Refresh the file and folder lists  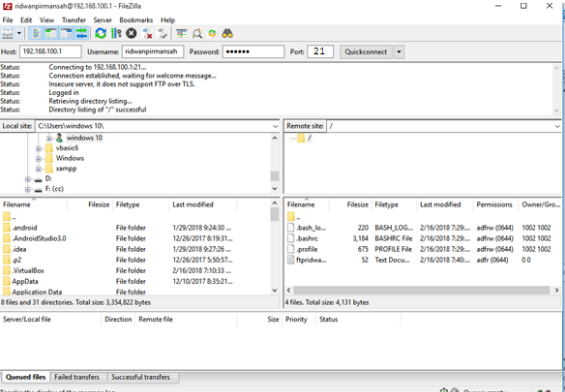pos(101,34)
